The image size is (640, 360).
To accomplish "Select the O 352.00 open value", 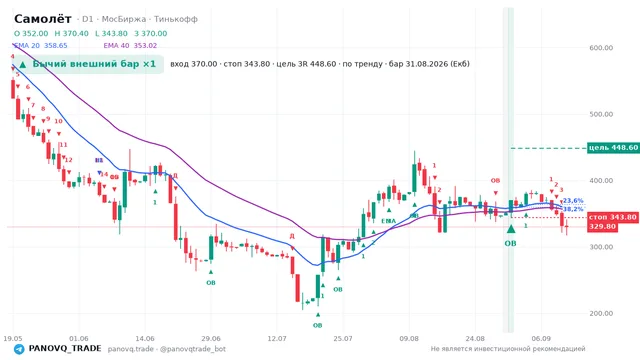I will [31, 33].
